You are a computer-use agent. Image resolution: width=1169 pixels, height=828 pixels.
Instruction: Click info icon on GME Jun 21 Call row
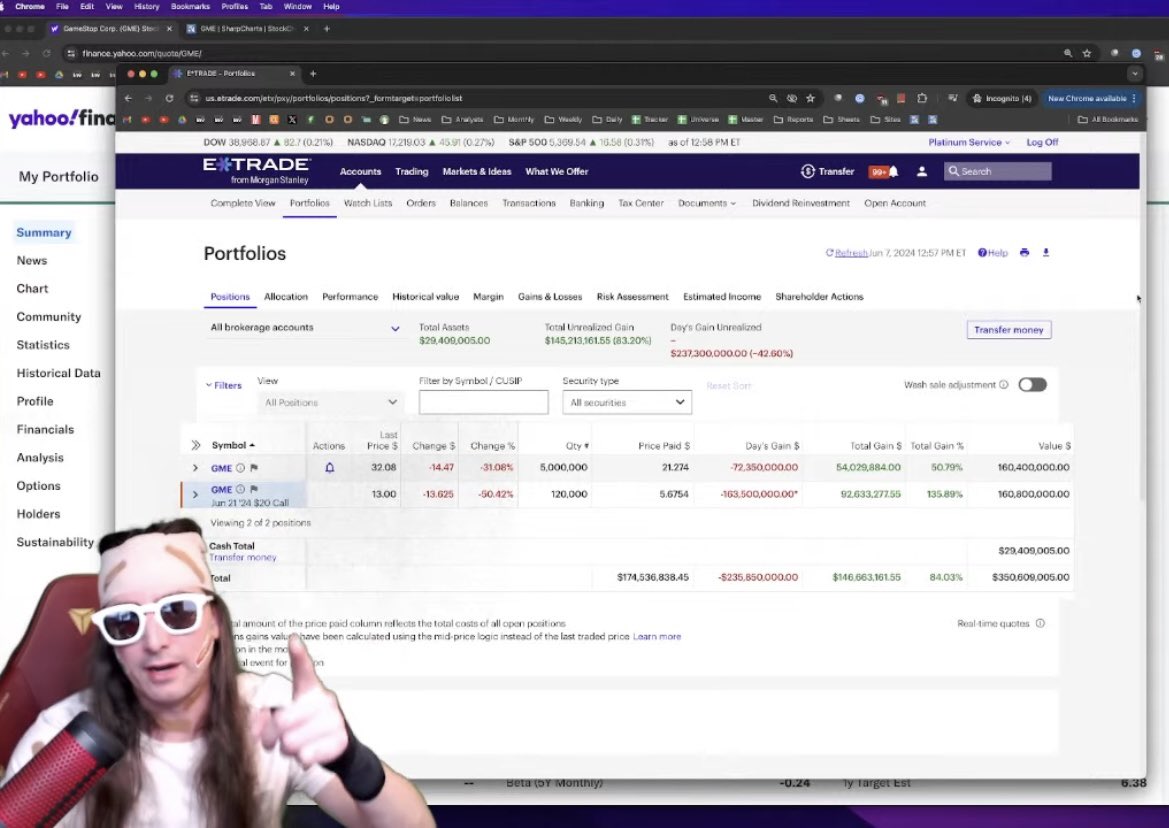(x=240, y=490)
